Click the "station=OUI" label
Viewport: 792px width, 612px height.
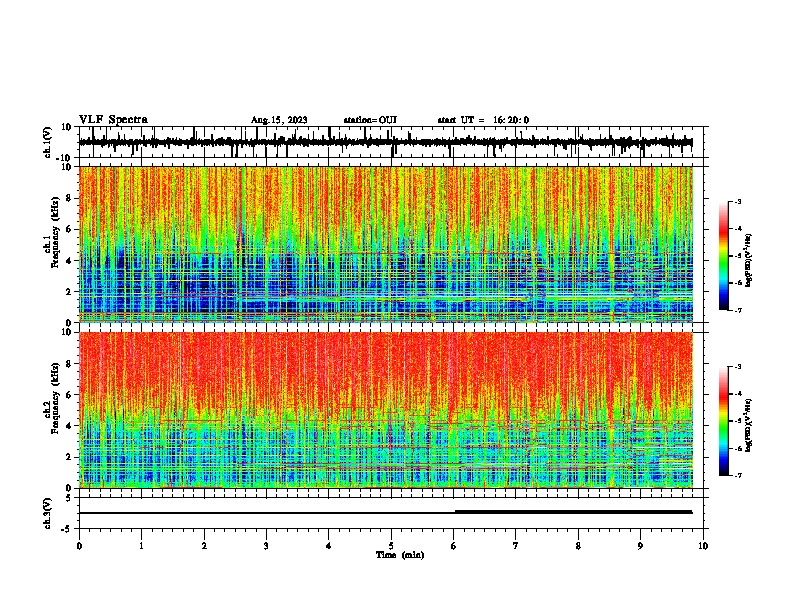click(370, 120)
